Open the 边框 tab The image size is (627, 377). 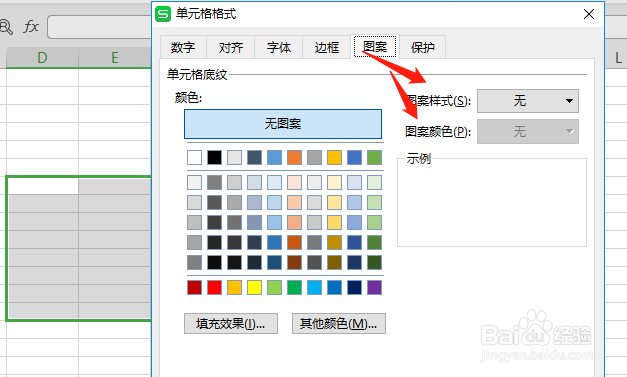pyautogui.click(x=327, y=47)
